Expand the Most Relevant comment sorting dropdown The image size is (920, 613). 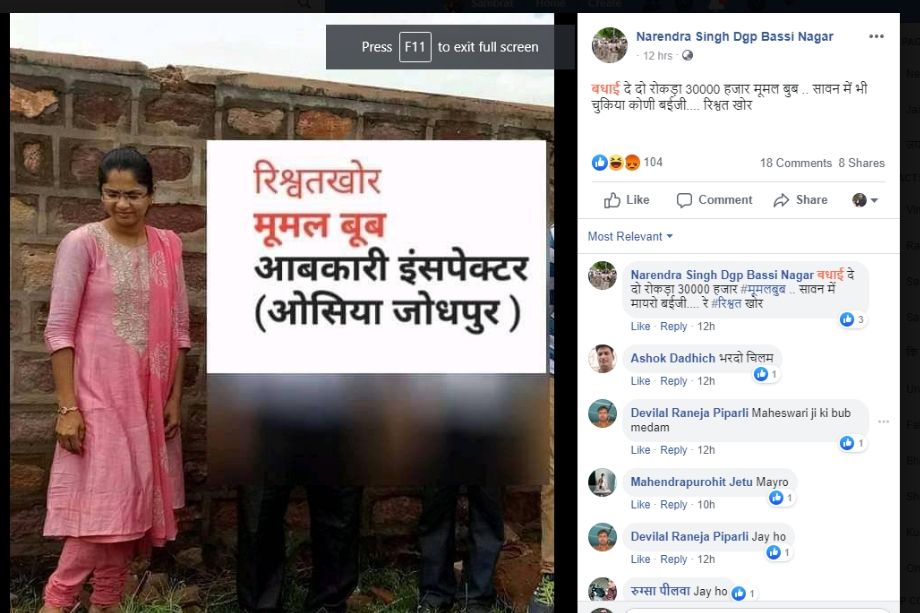coord(630,236)
